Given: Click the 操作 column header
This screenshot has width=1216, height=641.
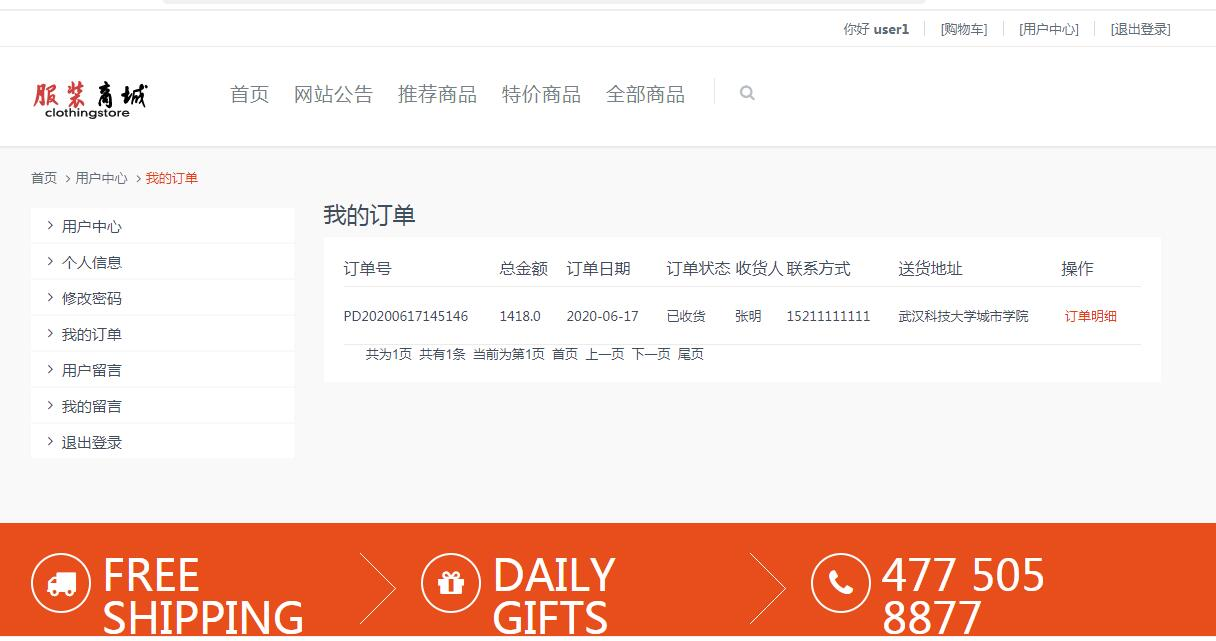Looking at the screenshot, I should pos(1077,268).
